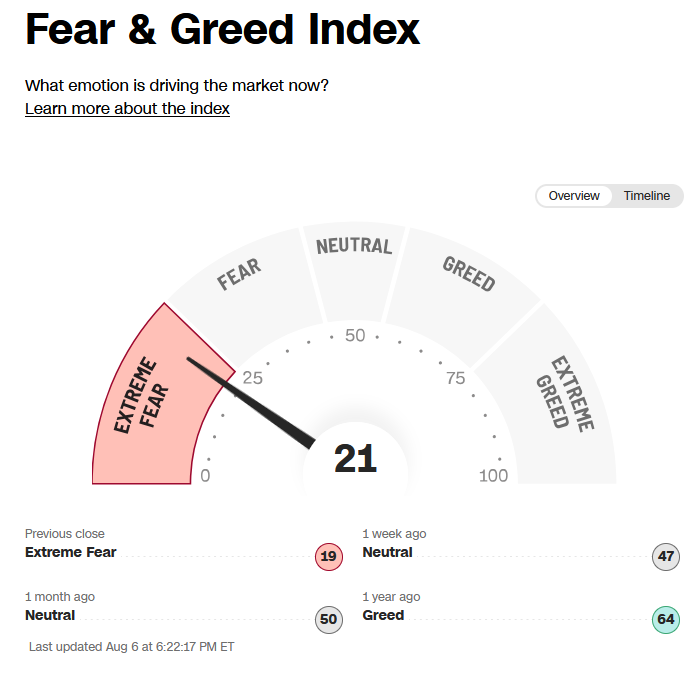Image resolution: width=695 pixels, height=678 pixels.
Task: Select the Overview toggle option
Action: [574, 196]
